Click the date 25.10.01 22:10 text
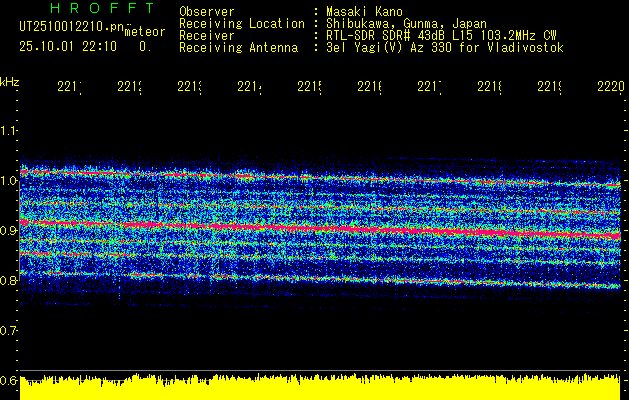The width and height of the screenshot is (629, 400). (68, 47)
